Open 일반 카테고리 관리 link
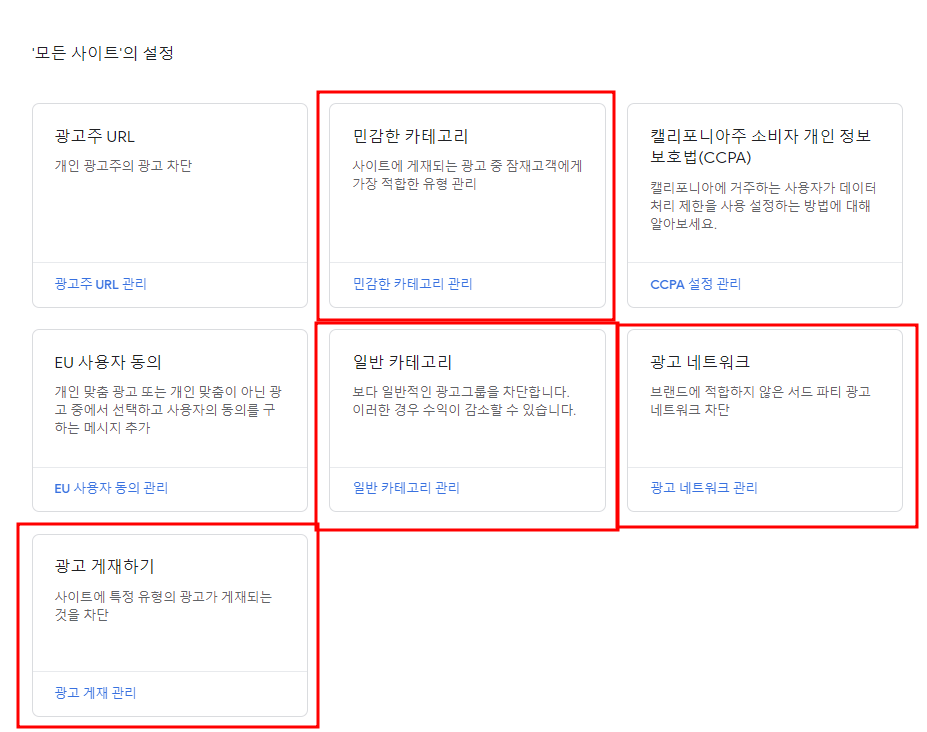The width and height of the screenshot is (927, 732). point(406,488)
